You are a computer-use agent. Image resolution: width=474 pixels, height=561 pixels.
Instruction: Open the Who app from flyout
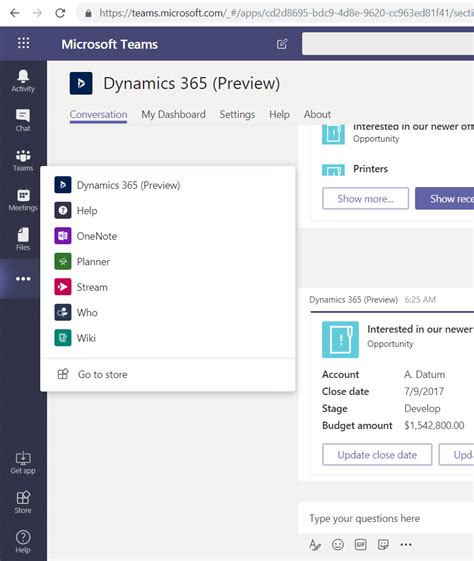point(168,312)
